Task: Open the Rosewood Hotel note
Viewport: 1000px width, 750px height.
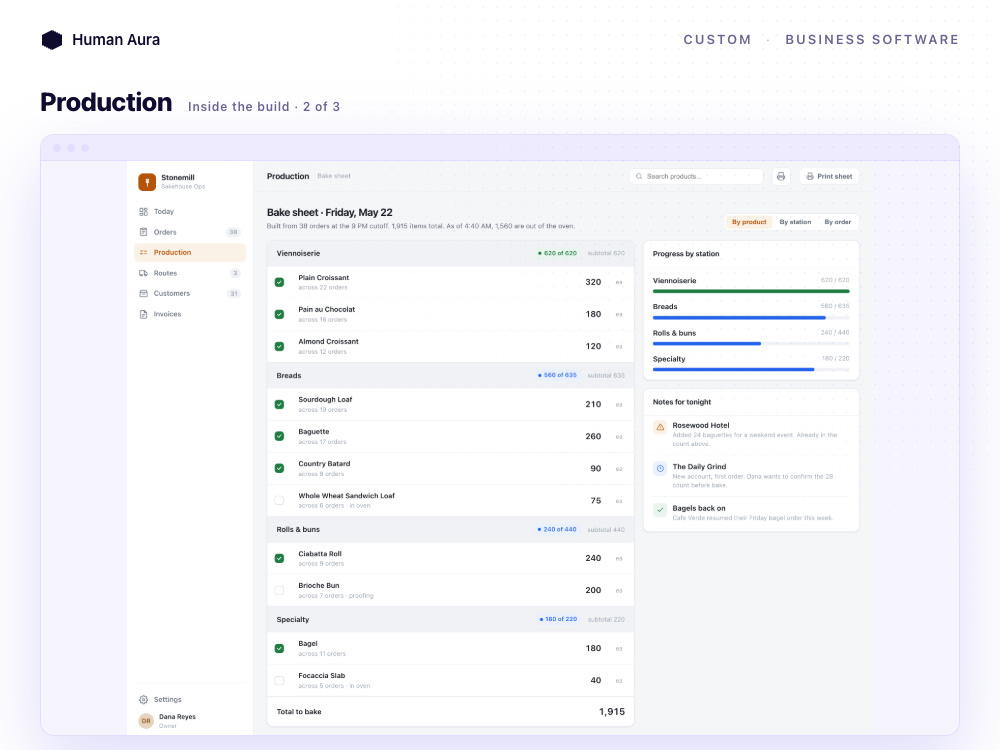Action: (x=751, y=434)
